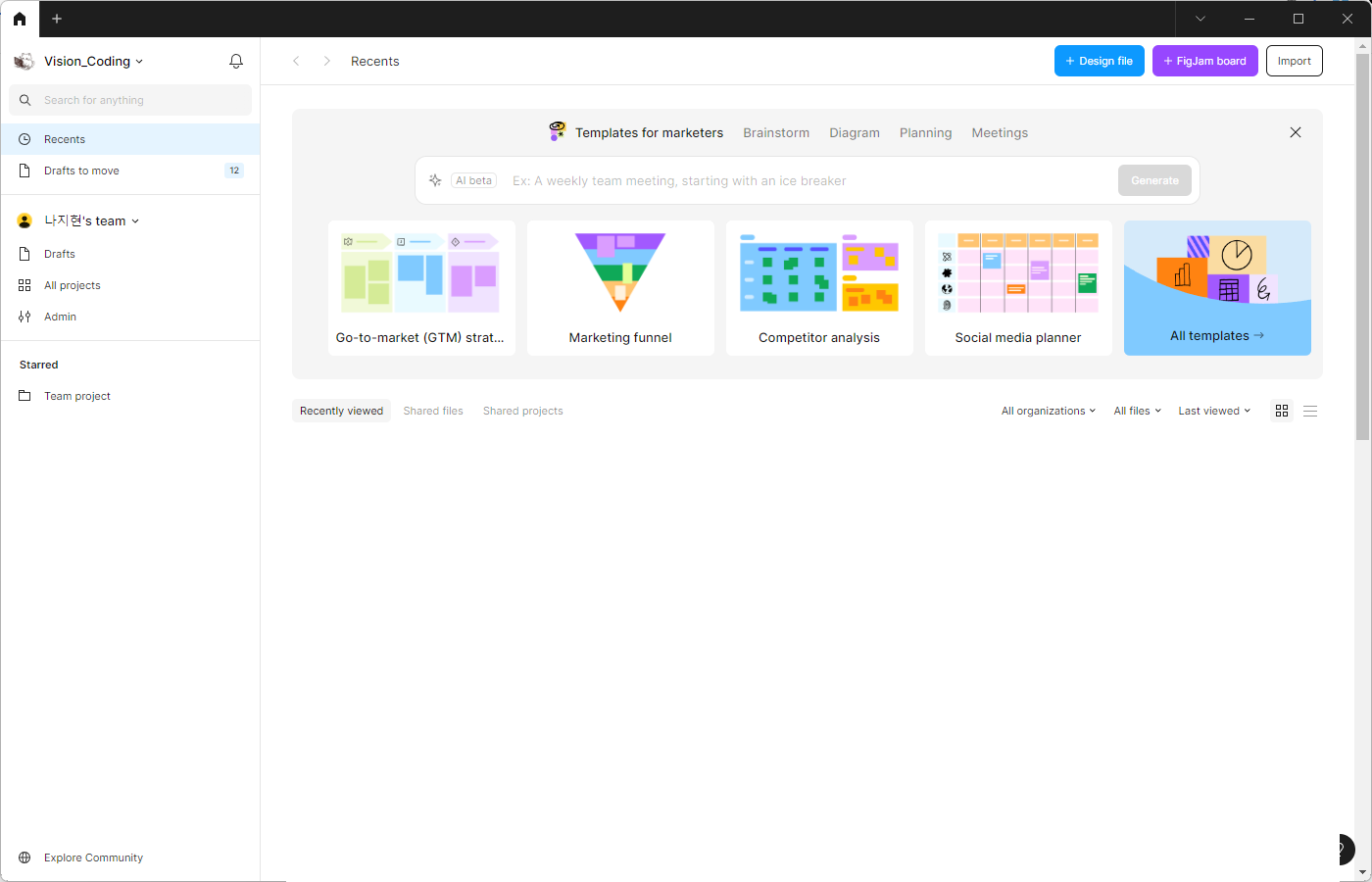Click the team avatar icon
Viewport: 1372px width, 882px height.
click(24, 220)
